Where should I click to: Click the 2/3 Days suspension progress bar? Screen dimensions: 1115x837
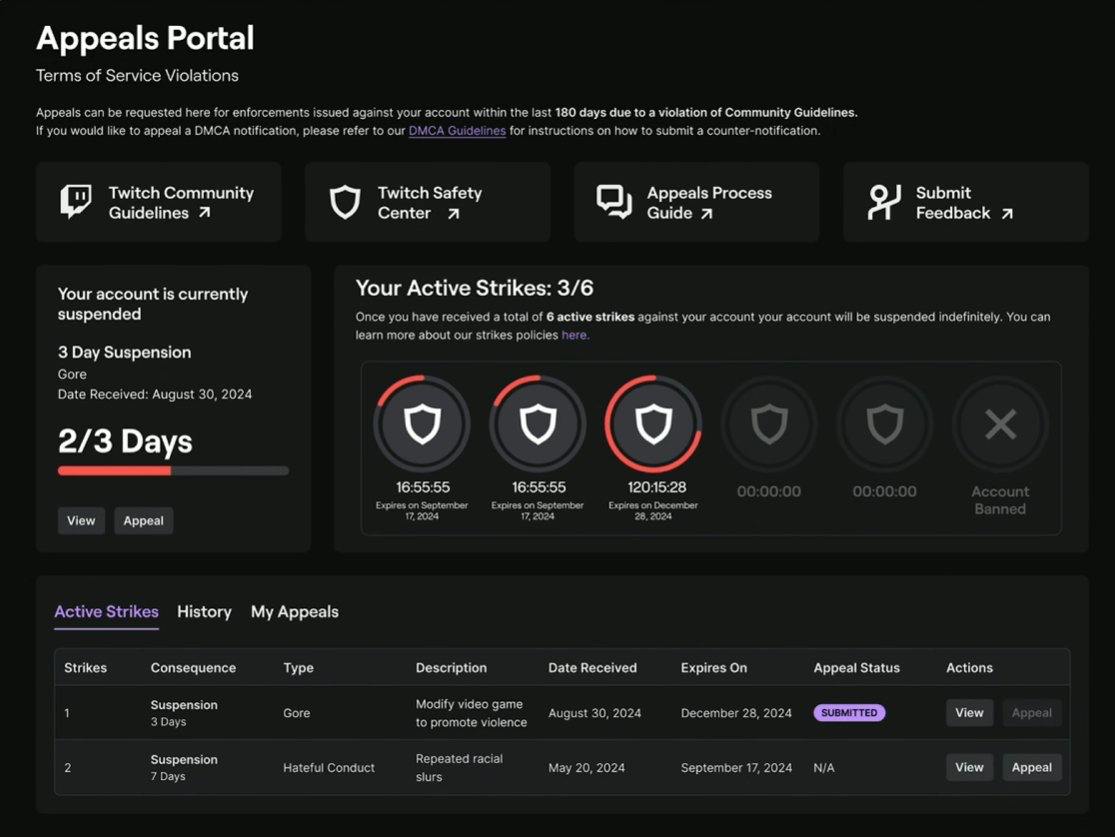[x=173, y=471]
